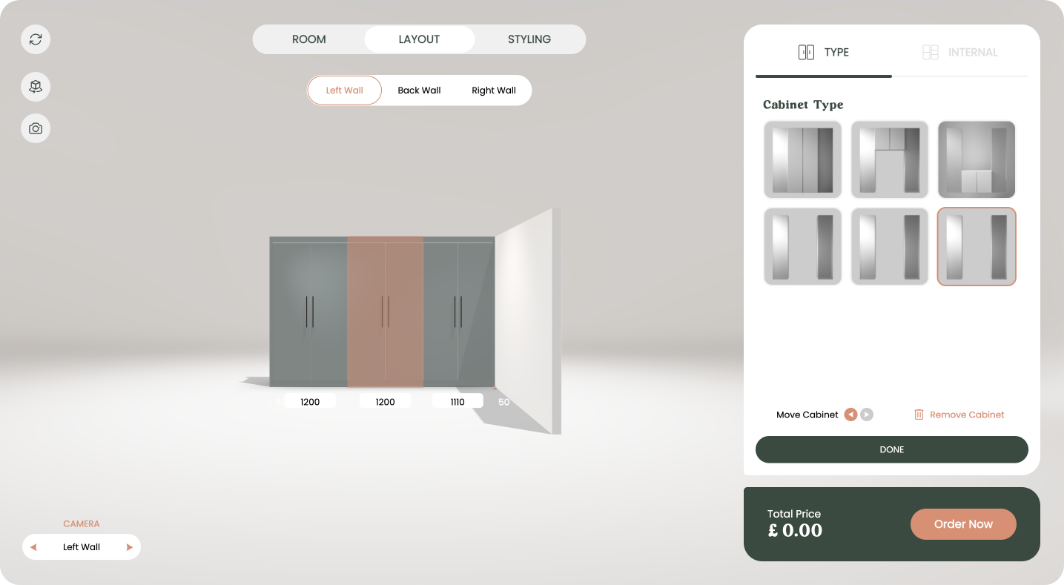
Task: Click the TYPE tab wardrobe icon
Action: click(805, 52)
